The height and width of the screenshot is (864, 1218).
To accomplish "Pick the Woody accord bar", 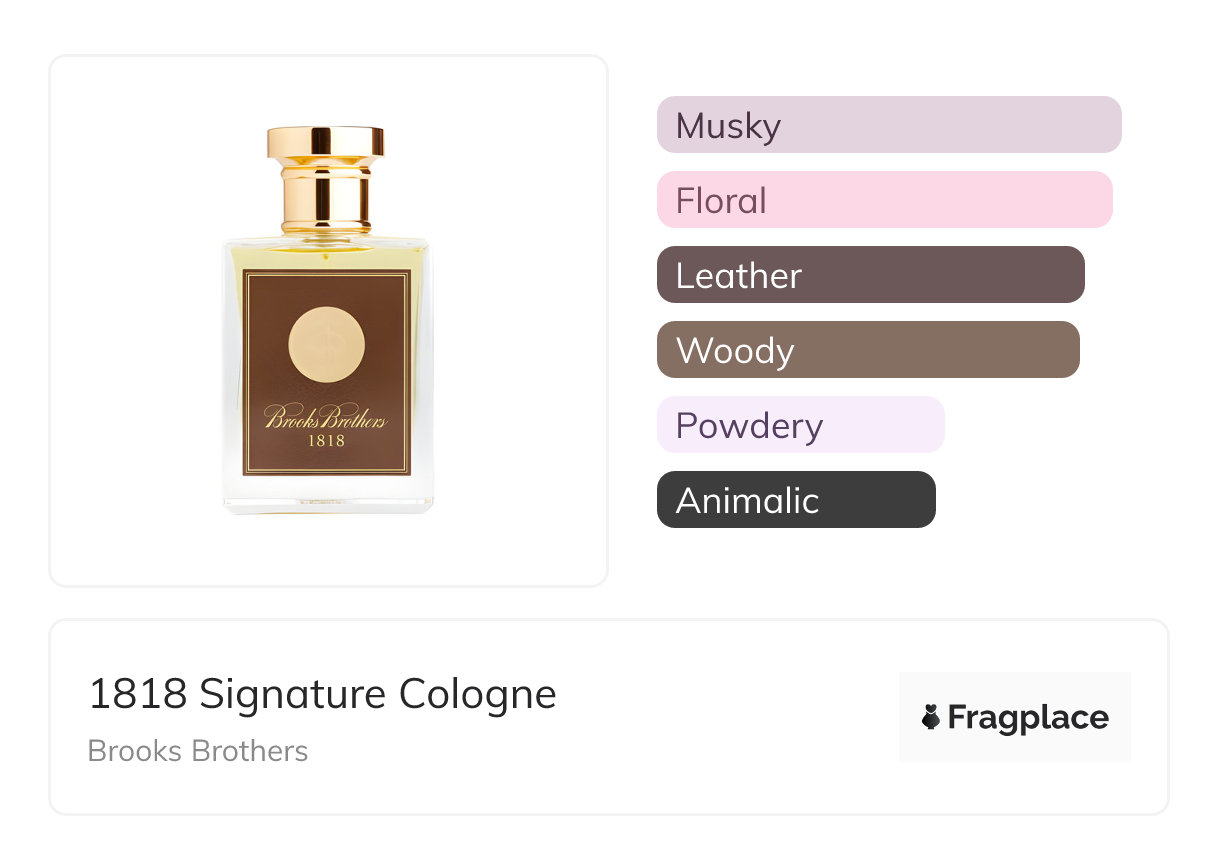I will (x=867, y=350).
